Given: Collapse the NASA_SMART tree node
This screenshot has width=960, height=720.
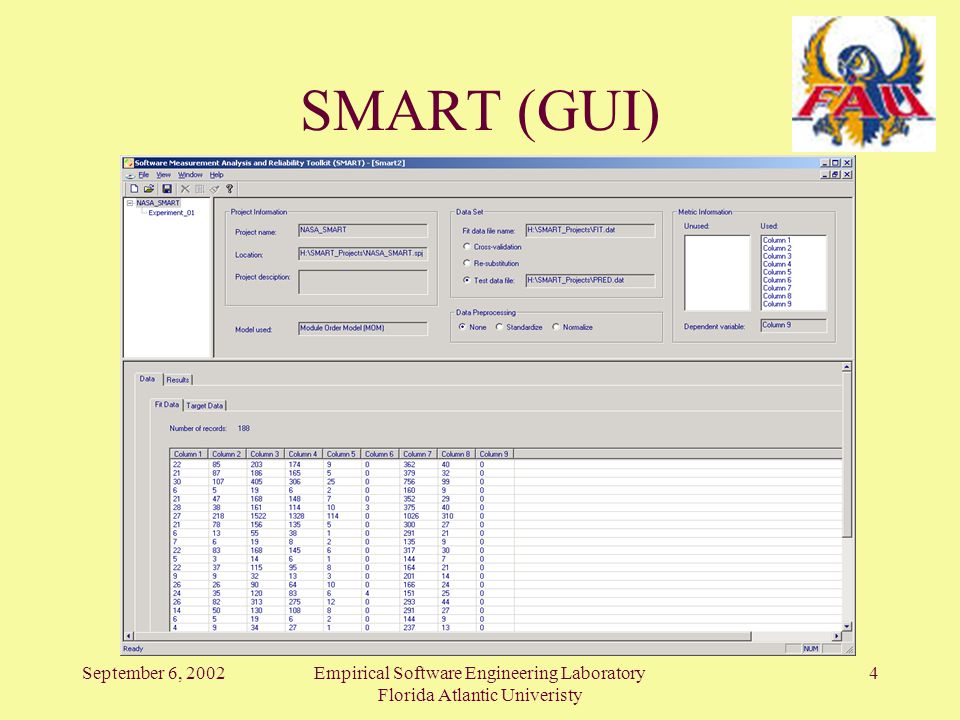Looking at the screenshot, I should coord(130,203).
